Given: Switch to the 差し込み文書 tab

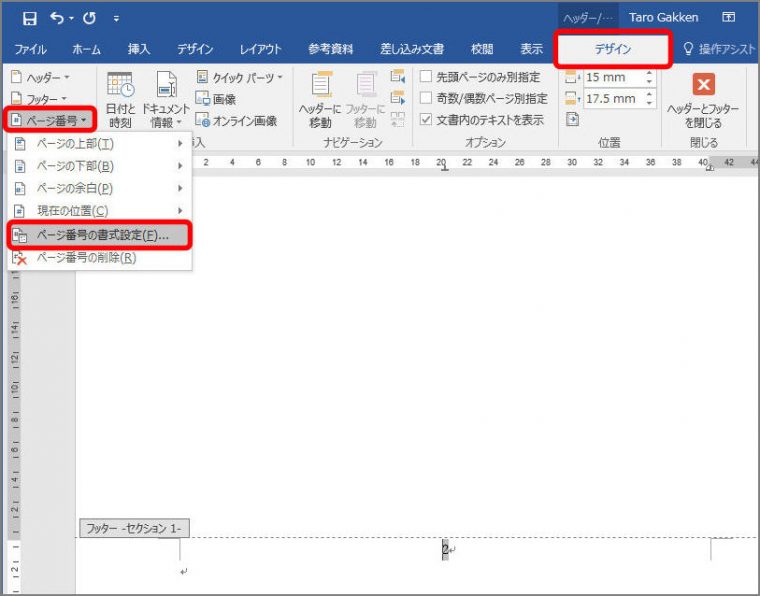Looking at the screenshot, I should (412, 49).
